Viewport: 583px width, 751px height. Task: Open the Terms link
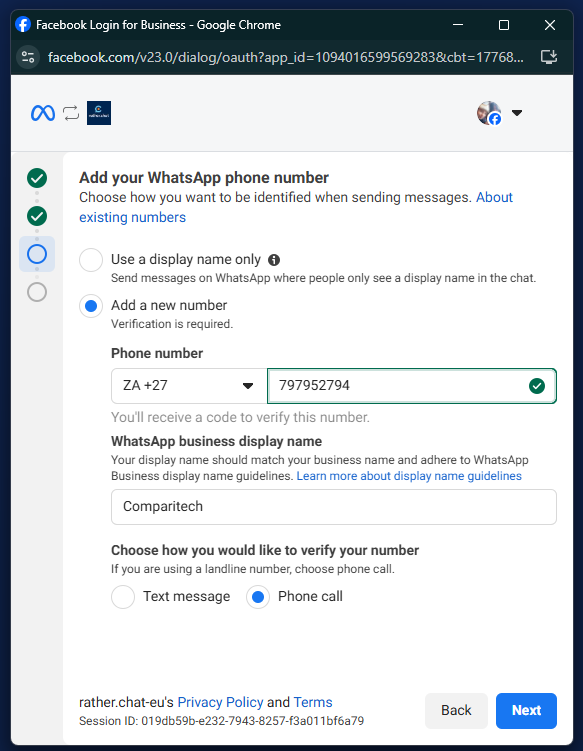point(313,702)
